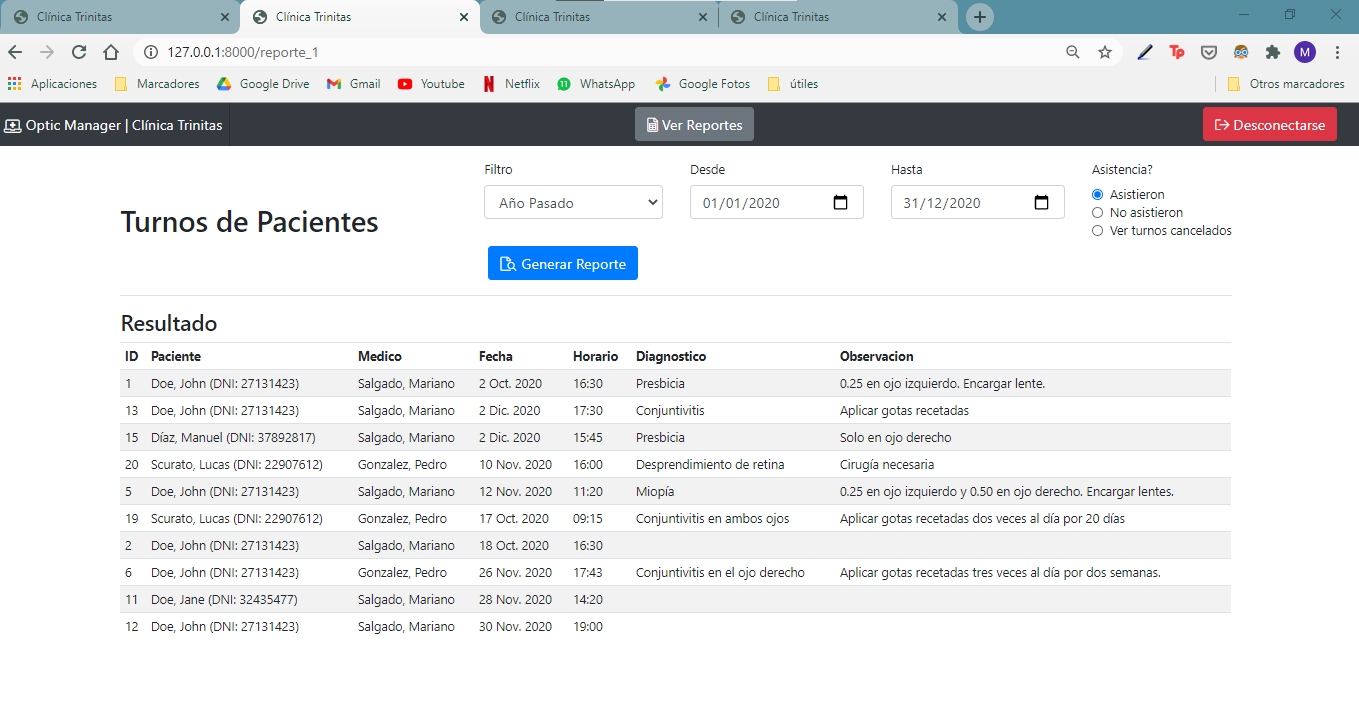Open Google Drive bookmark
This screenshot has width=1359, height=728.
(263, 84)
